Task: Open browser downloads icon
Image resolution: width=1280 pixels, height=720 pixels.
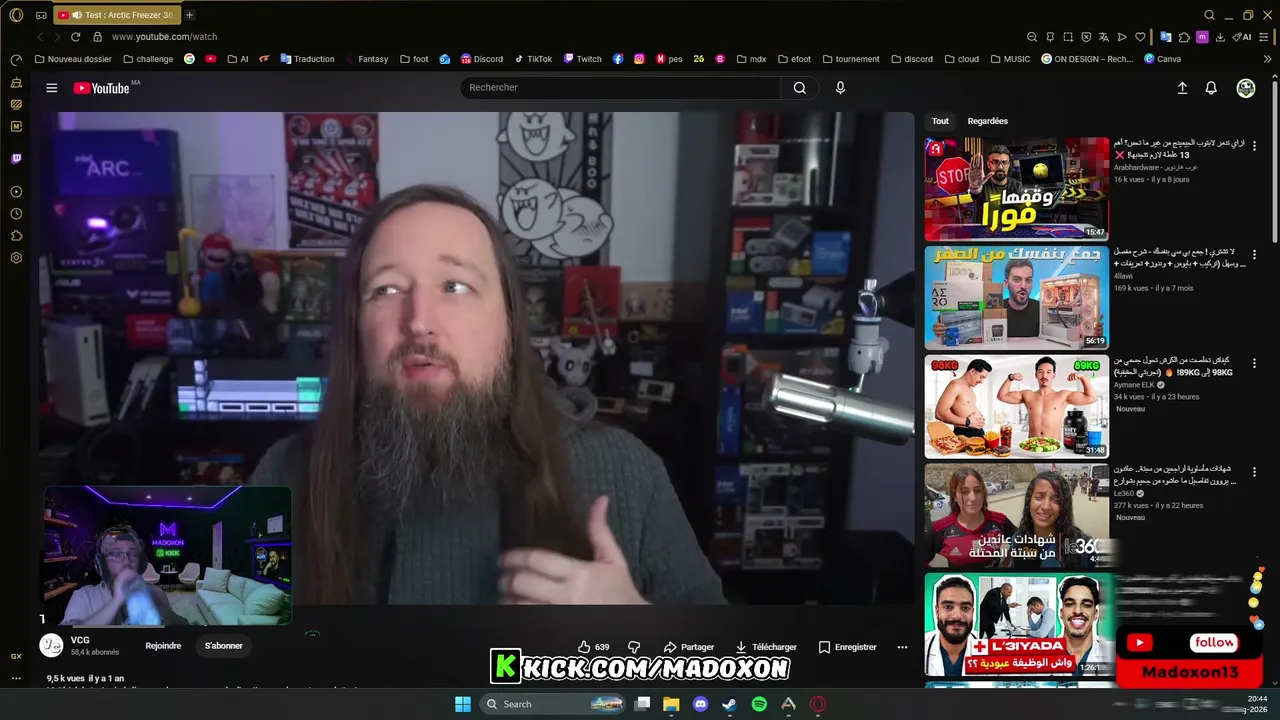Action: [1221, 37]
